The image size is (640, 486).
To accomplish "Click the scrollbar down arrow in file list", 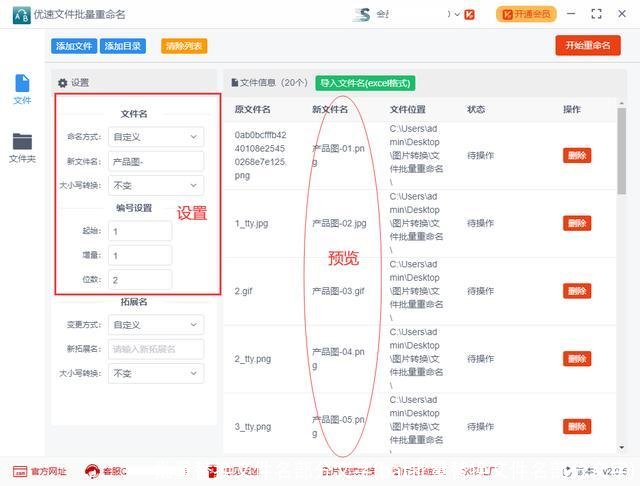I will (x=621, y=448).
